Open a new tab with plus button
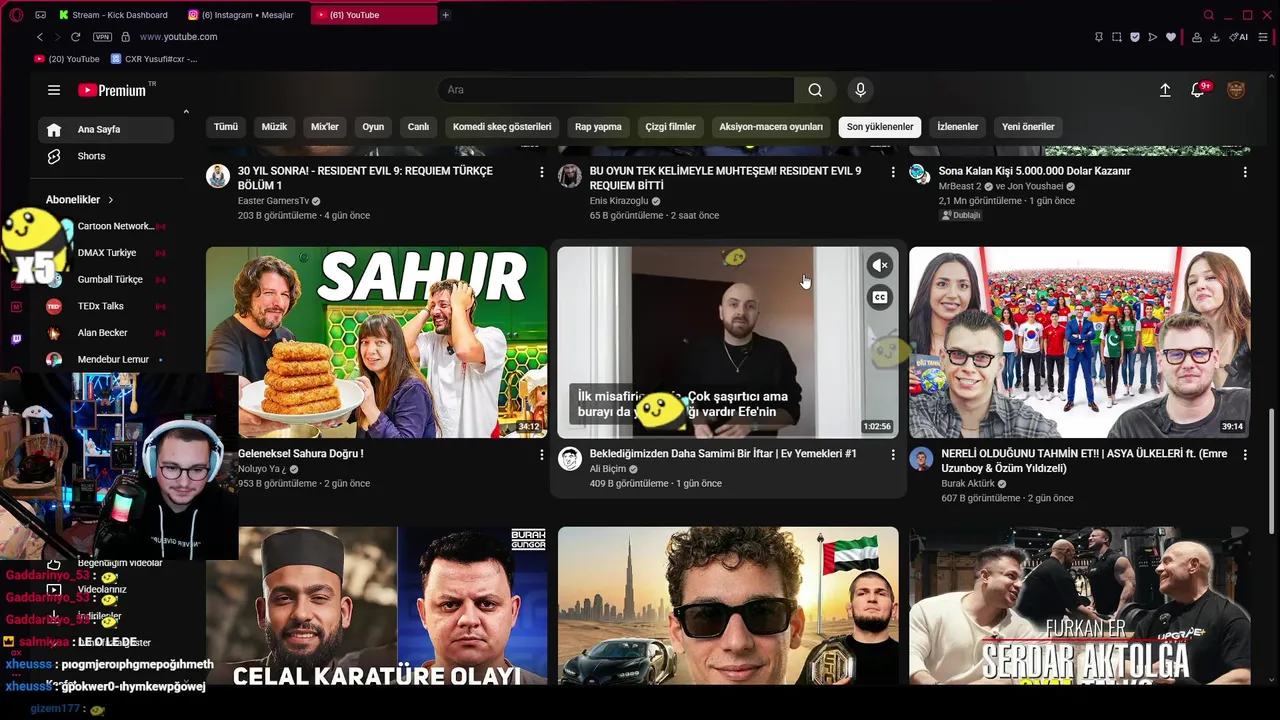Viewport: 1280px width, 720px height. click(x=445, y=15)
